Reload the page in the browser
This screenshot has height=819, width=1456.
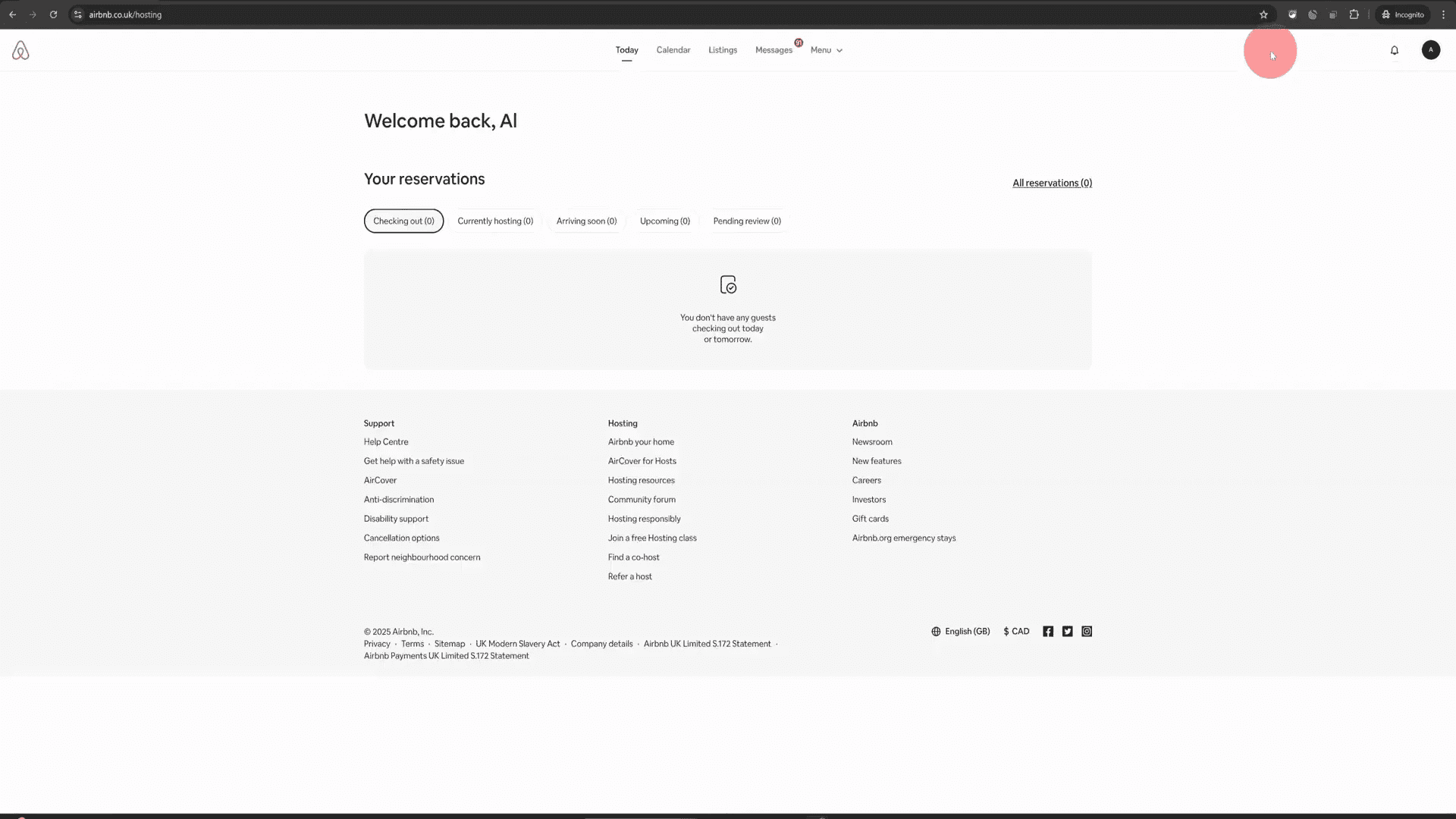click(x=53, y=14)
